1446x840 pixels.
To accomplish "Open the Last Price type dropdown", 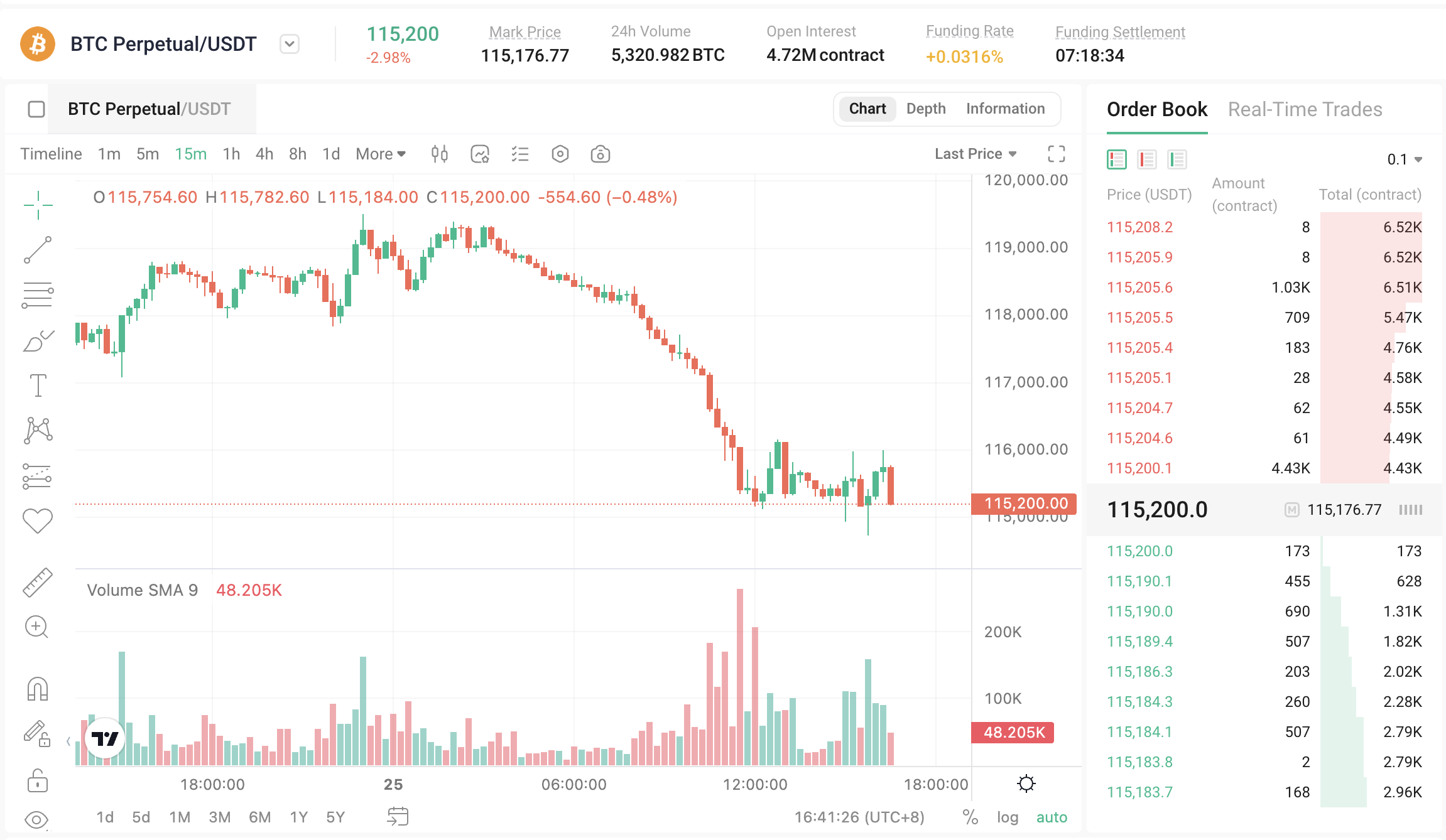I will 976,154.
